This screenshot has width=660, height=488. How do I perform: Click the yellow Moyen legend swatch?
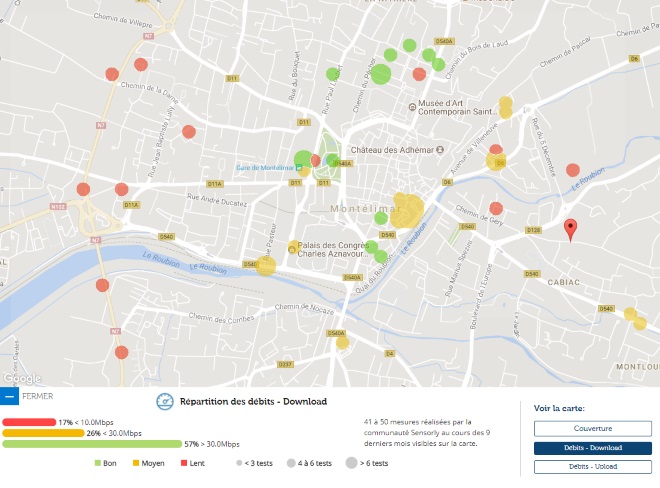pos(136,463)
